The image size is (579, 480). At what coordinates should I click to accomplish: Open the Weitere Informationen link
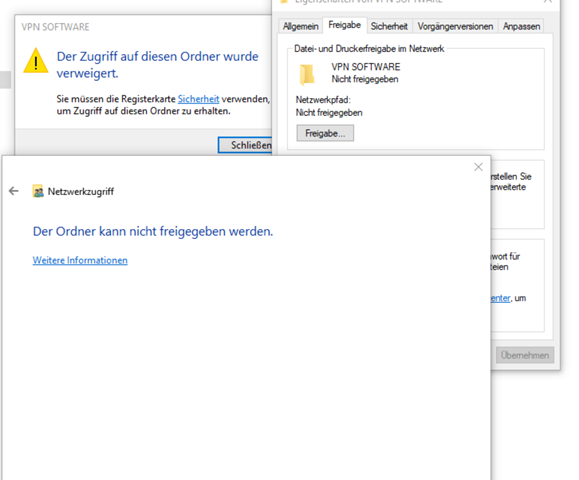click(80, 260)
